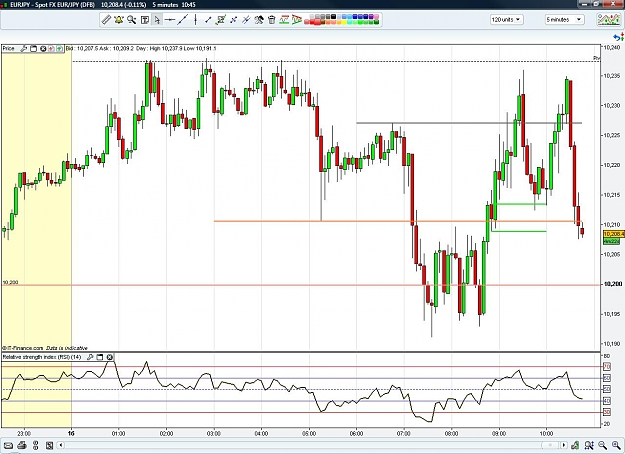
Task: Click the printer icon at bottom left
Action: click(22, 445)
